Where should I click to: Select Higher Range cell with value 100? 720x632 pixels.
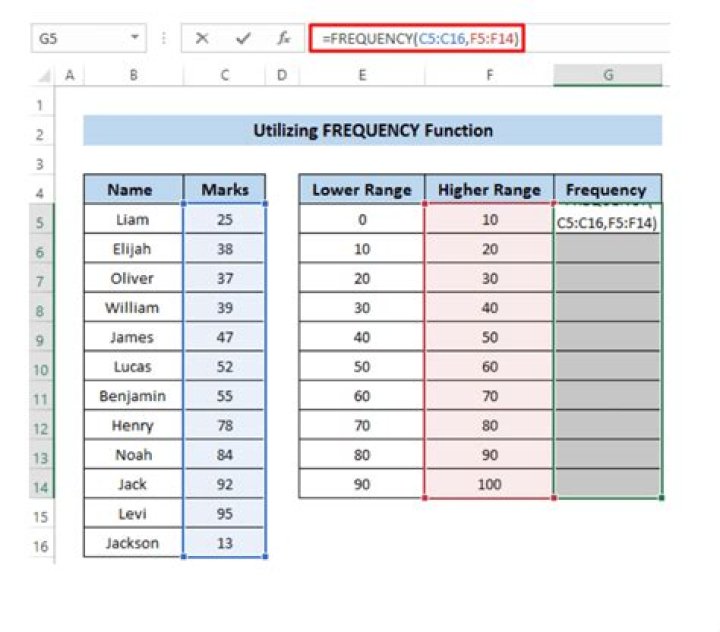click(x=489, y=484)
